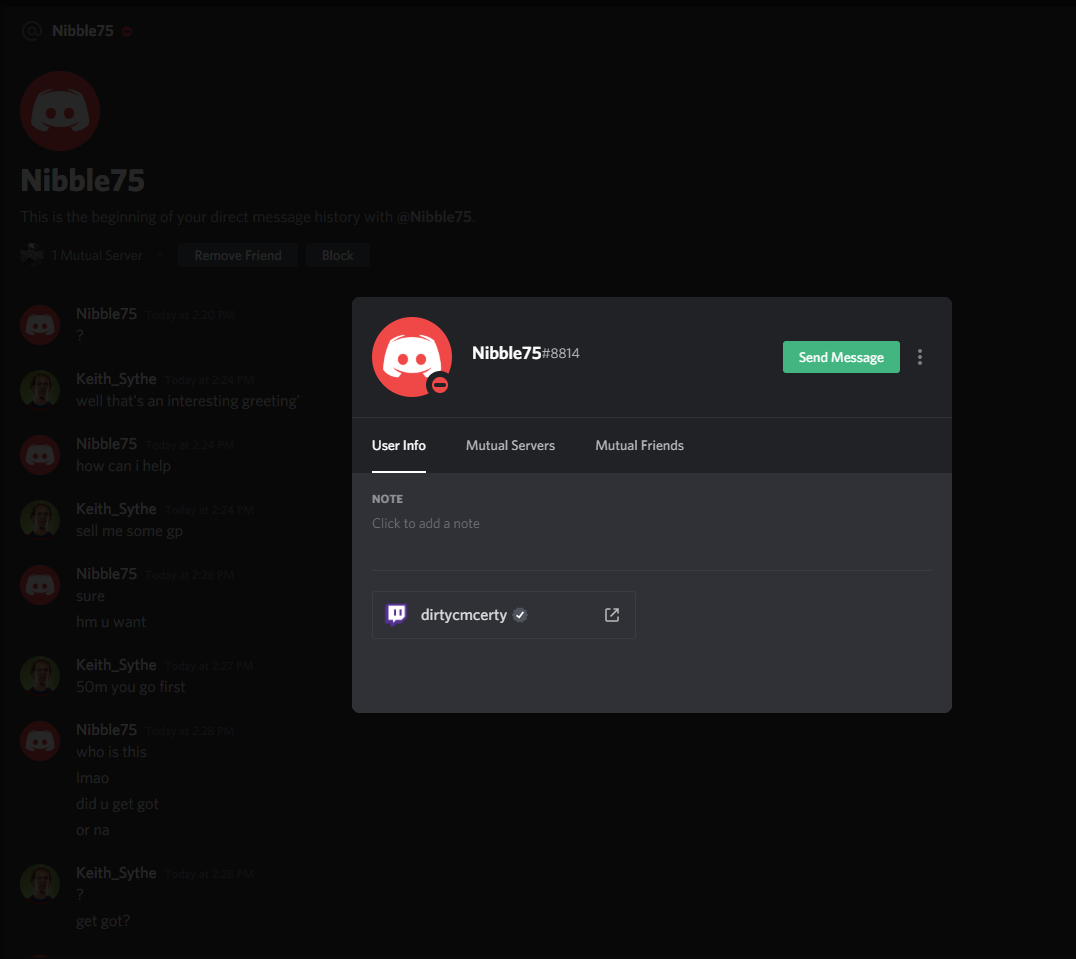Image resolution: width=1076 pixels, height=959 pixels.
Task: Click the Nibble75 avatar beside 'how can i help'
Action: (x=40, y=455)
